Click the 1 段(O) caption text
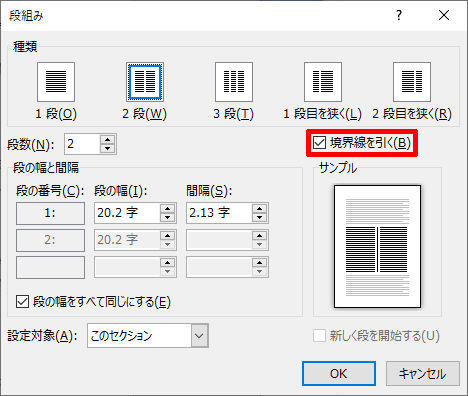 tap(56, 114)
